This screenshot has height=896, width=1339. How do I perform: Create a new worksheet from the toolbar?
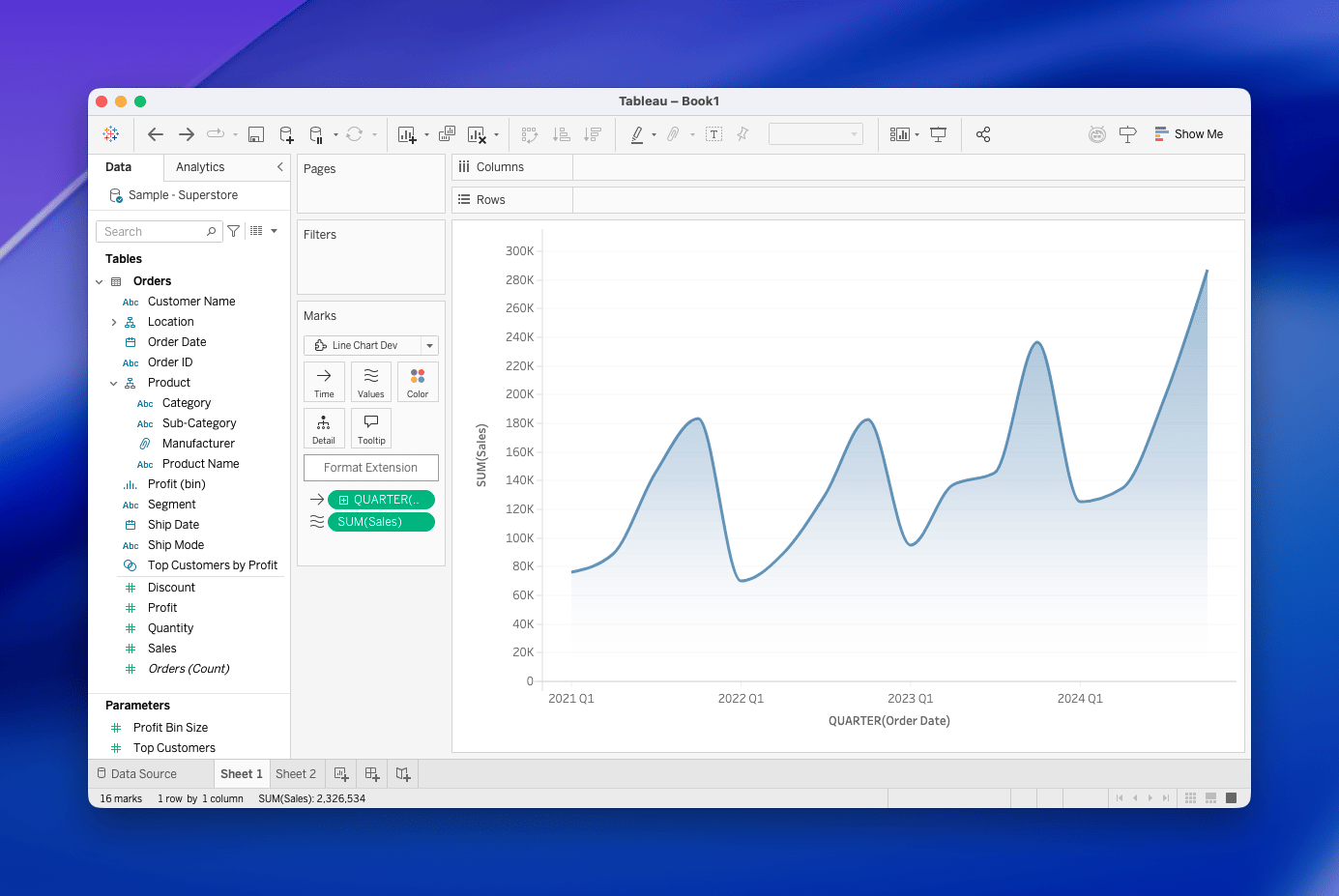tap(407, 134)
